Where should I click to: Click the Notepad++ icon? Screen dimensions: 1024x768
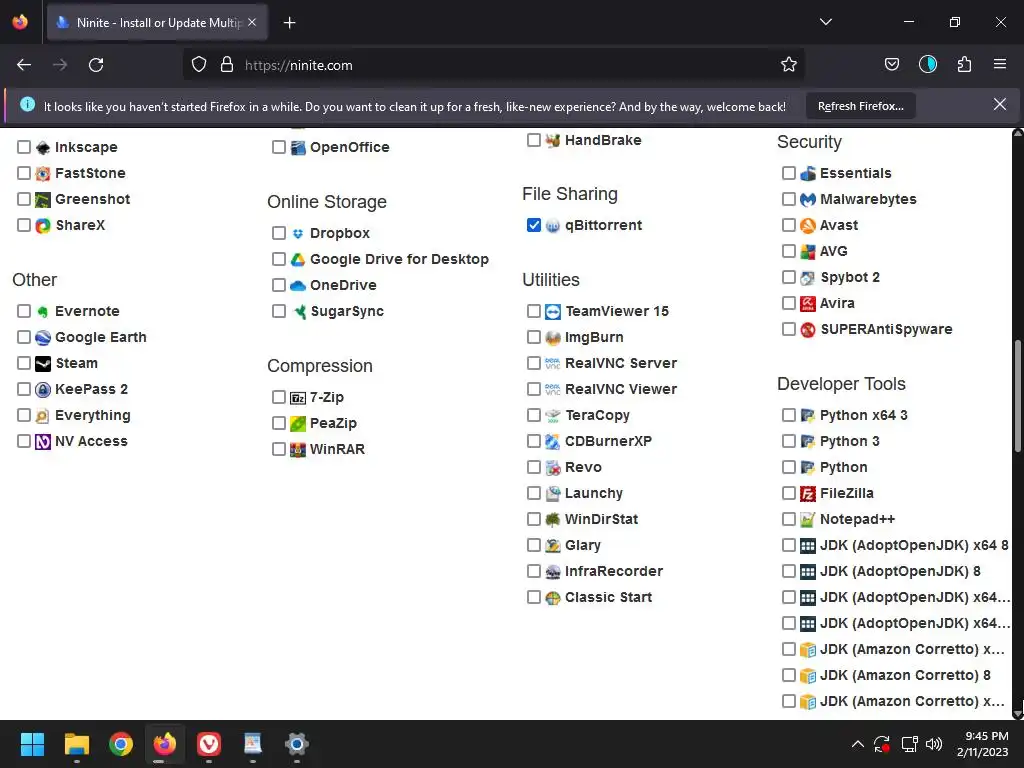808,520
